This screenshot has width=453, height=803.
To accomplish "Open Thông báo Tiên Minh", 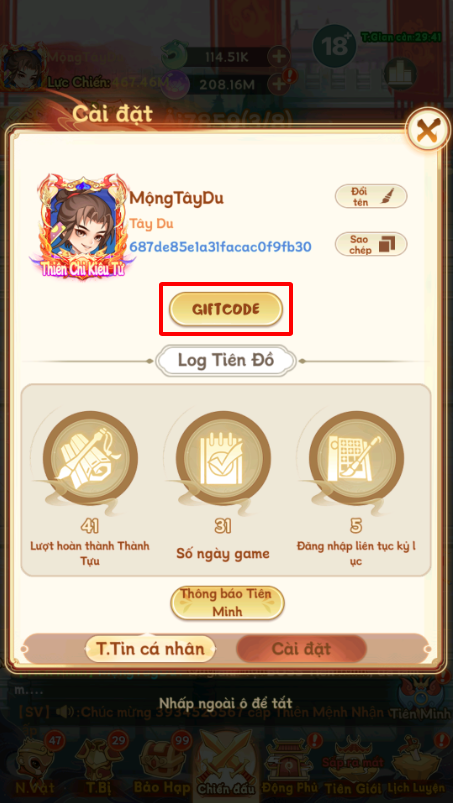I will (x=227, y=603).
